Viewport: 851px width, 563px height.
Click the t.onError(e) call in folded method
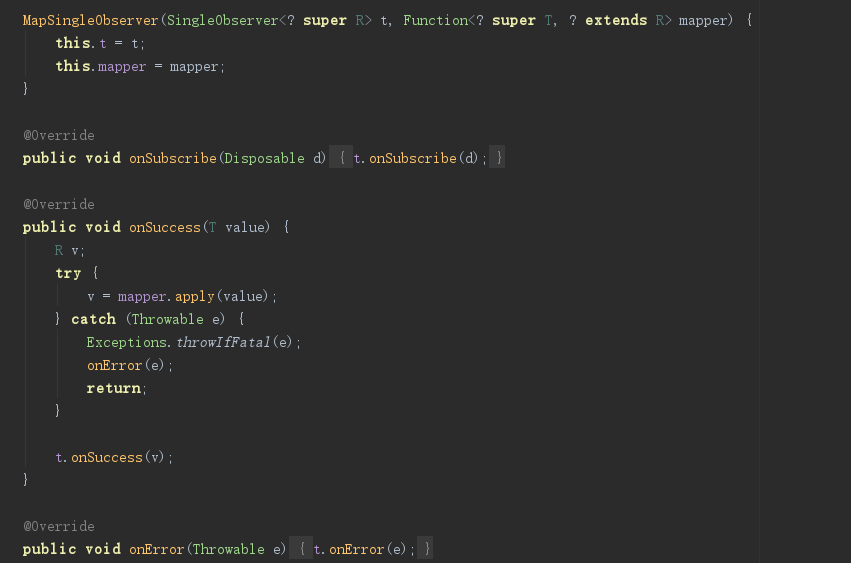360,549
